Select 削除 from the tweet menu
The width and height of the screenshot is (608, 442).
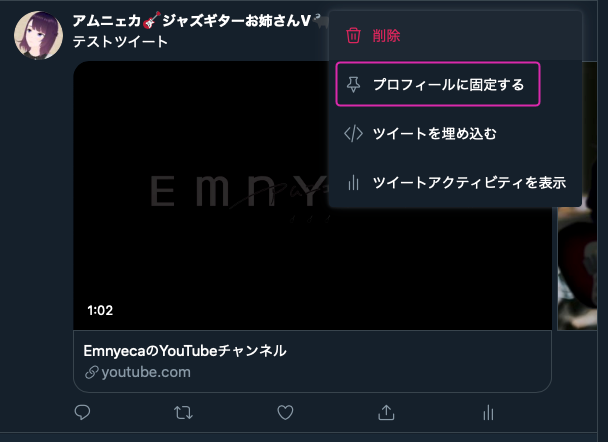point(455,36)
